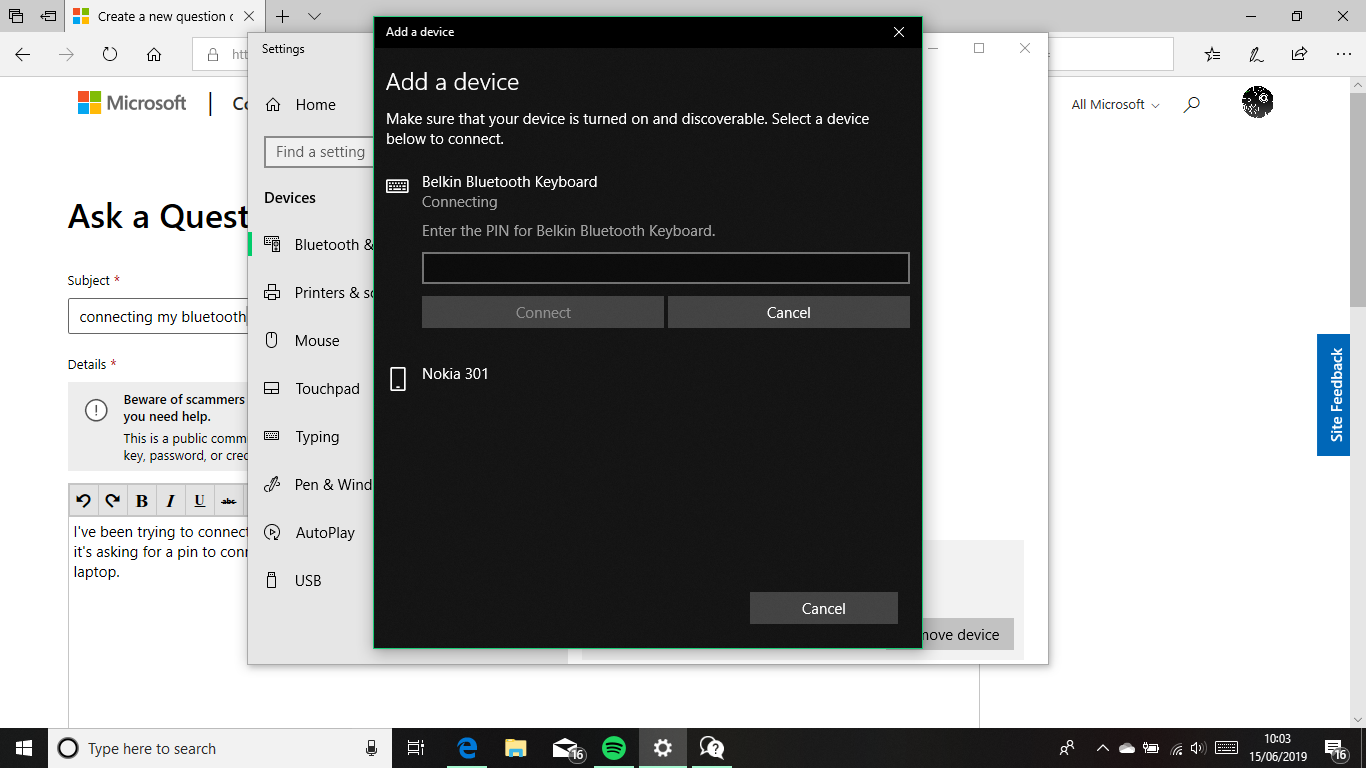1366x768 pixels.
Task: Open File Explorer from the taskbar
Action: pos(515,748)
